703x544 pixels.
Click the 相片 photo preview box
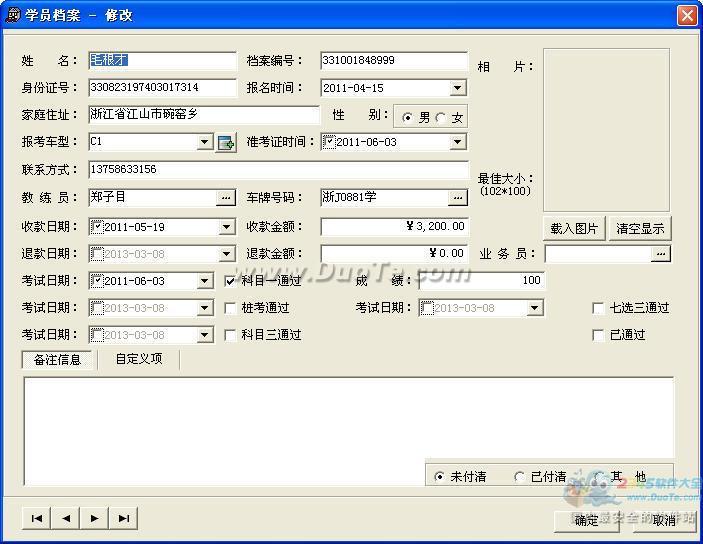(607, 130)
